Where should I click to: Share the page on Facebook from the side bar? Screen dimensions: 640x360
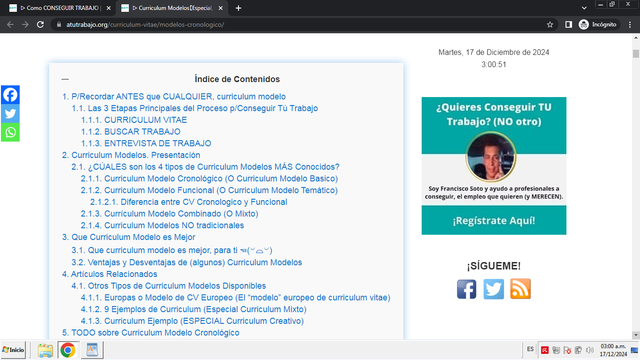tap(10, 95)
